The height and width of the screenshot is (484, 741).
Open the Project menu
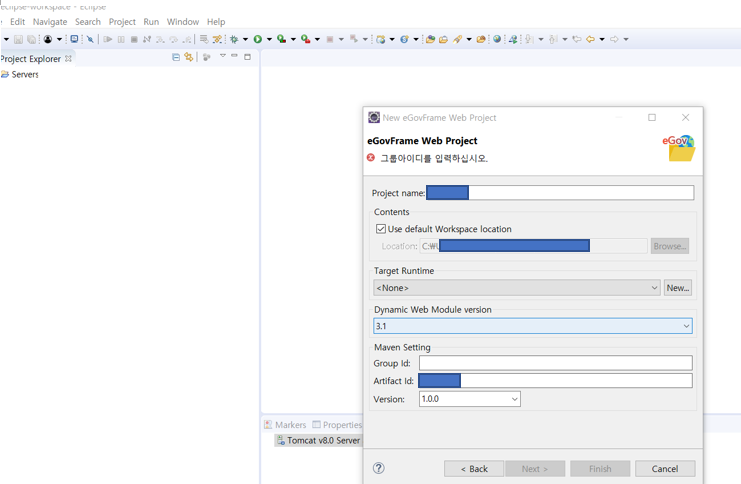click(122, 22)
